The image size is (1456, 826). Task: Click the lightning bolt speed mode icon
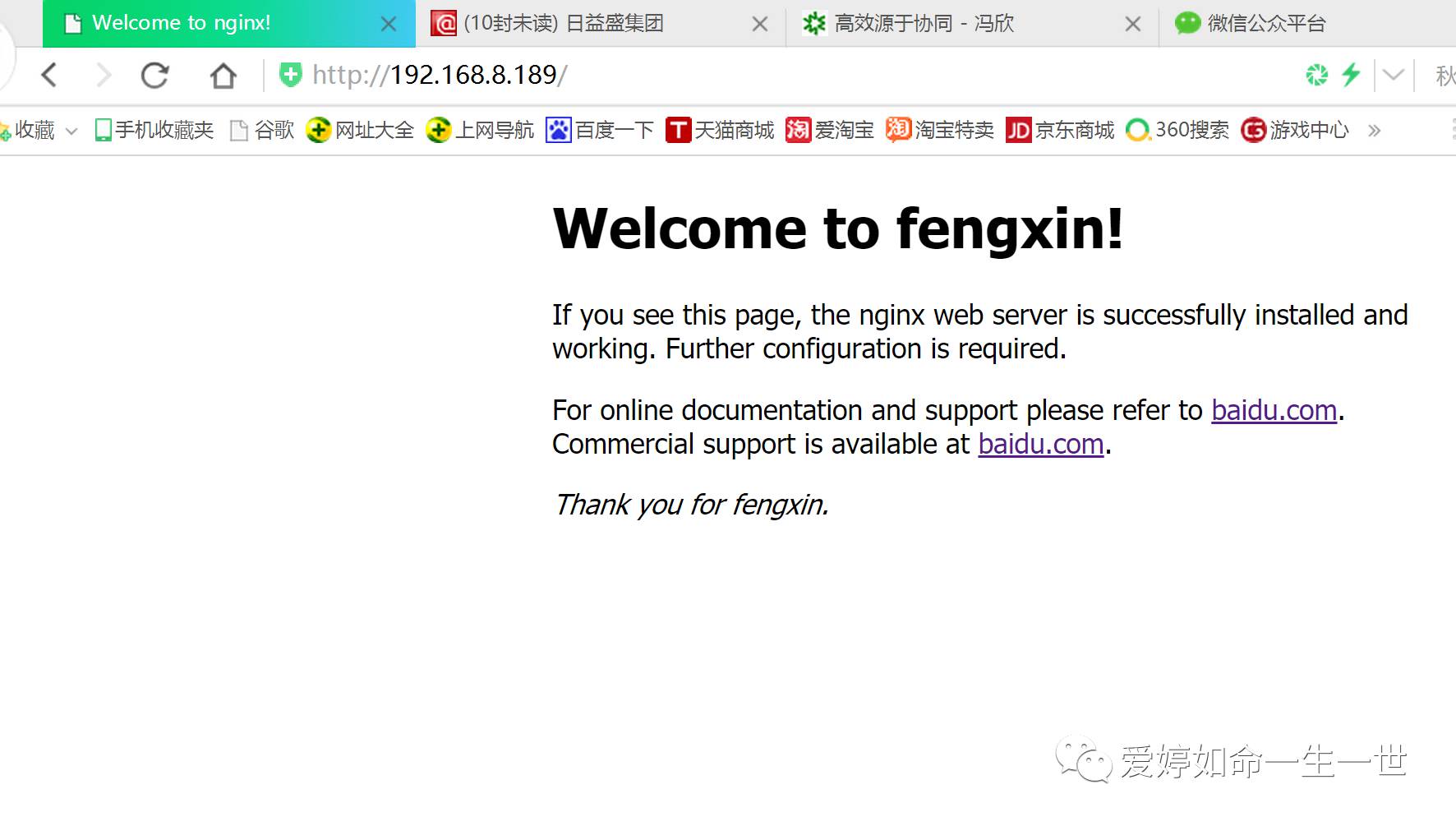coord(1351,75)
